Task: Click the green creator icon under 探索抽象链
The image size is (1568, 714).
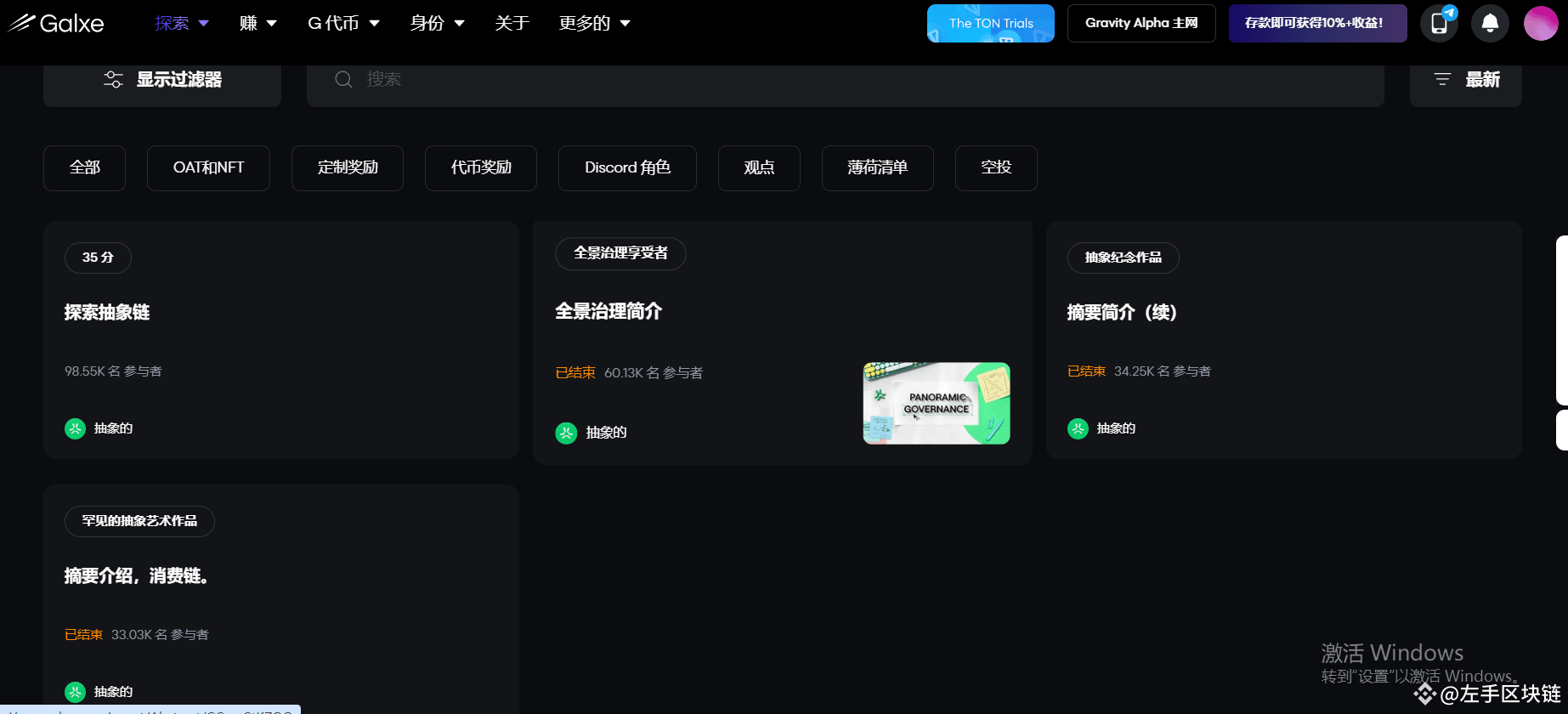Action: tap(75, 428)
